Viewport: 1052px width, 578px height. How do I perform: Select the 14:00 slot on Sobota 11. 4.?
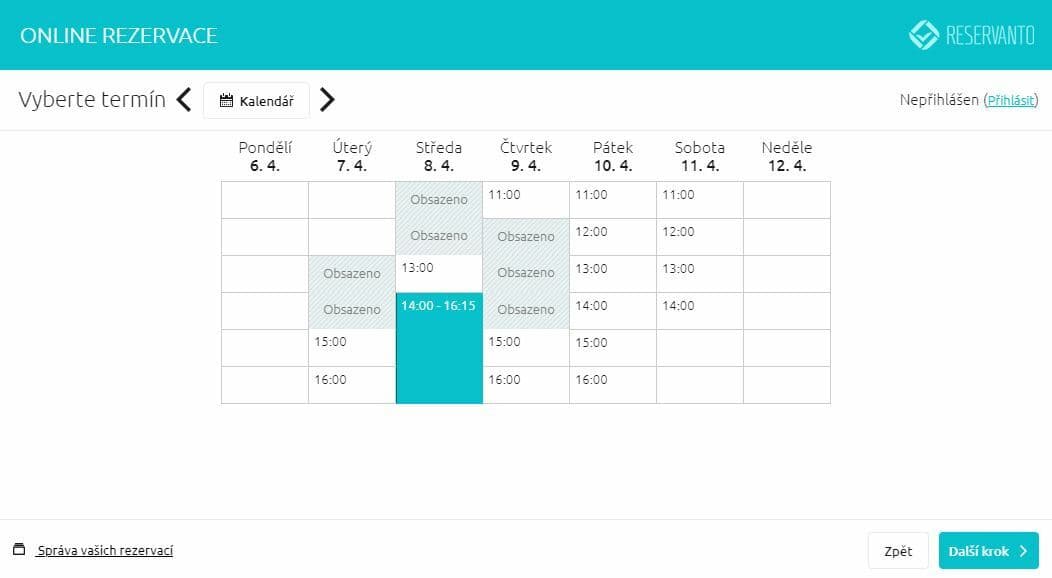pos(700,309)
